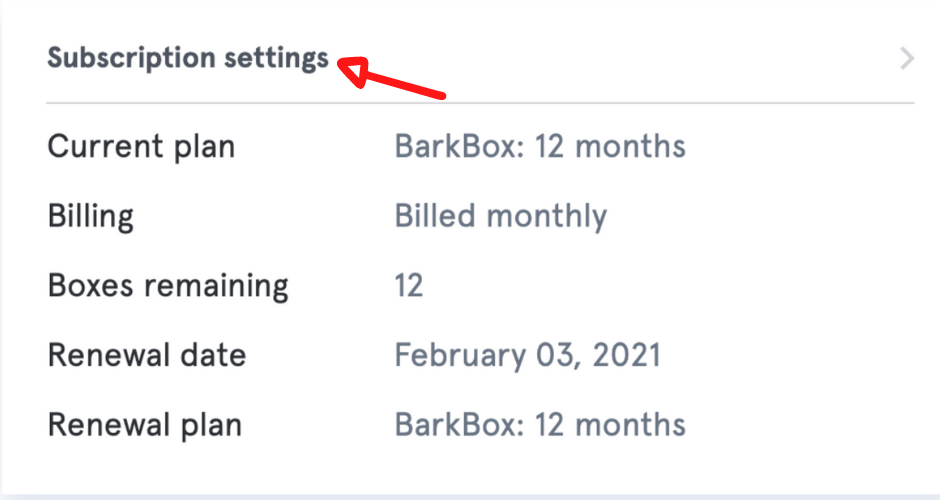Click the Renewal date label
Viewport: 940px width, 500px height.
(x=146, y=354)
